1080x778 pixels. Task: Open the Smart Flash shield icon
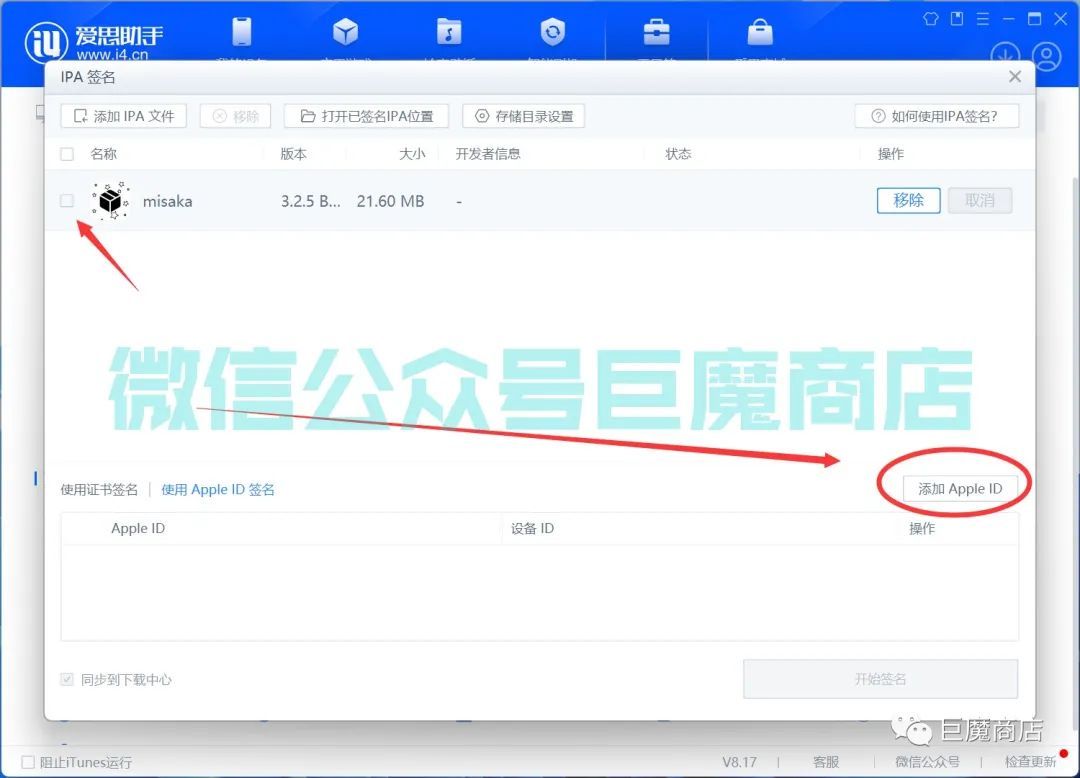point(552,32)
